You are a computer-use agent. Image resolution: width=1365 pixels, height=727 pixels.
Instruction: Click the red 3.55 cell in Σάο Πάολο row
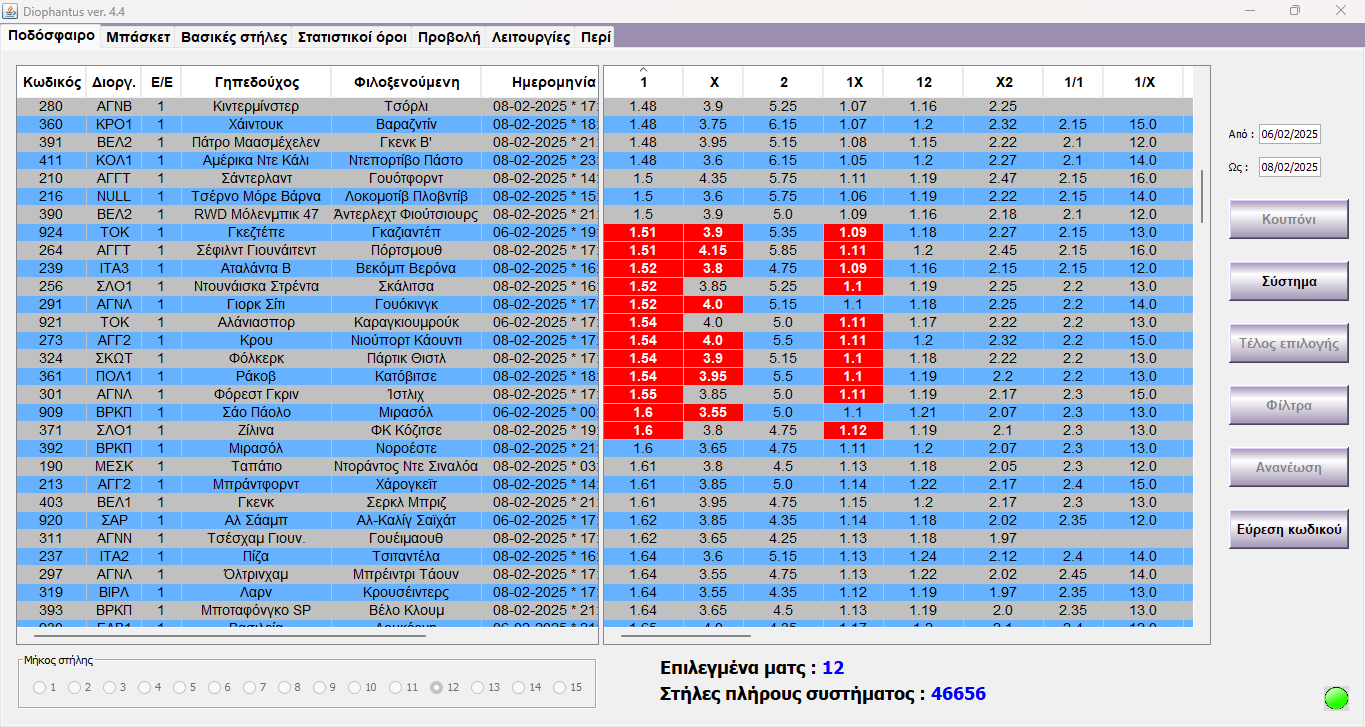pyautogui.click(x=713, y=412)
